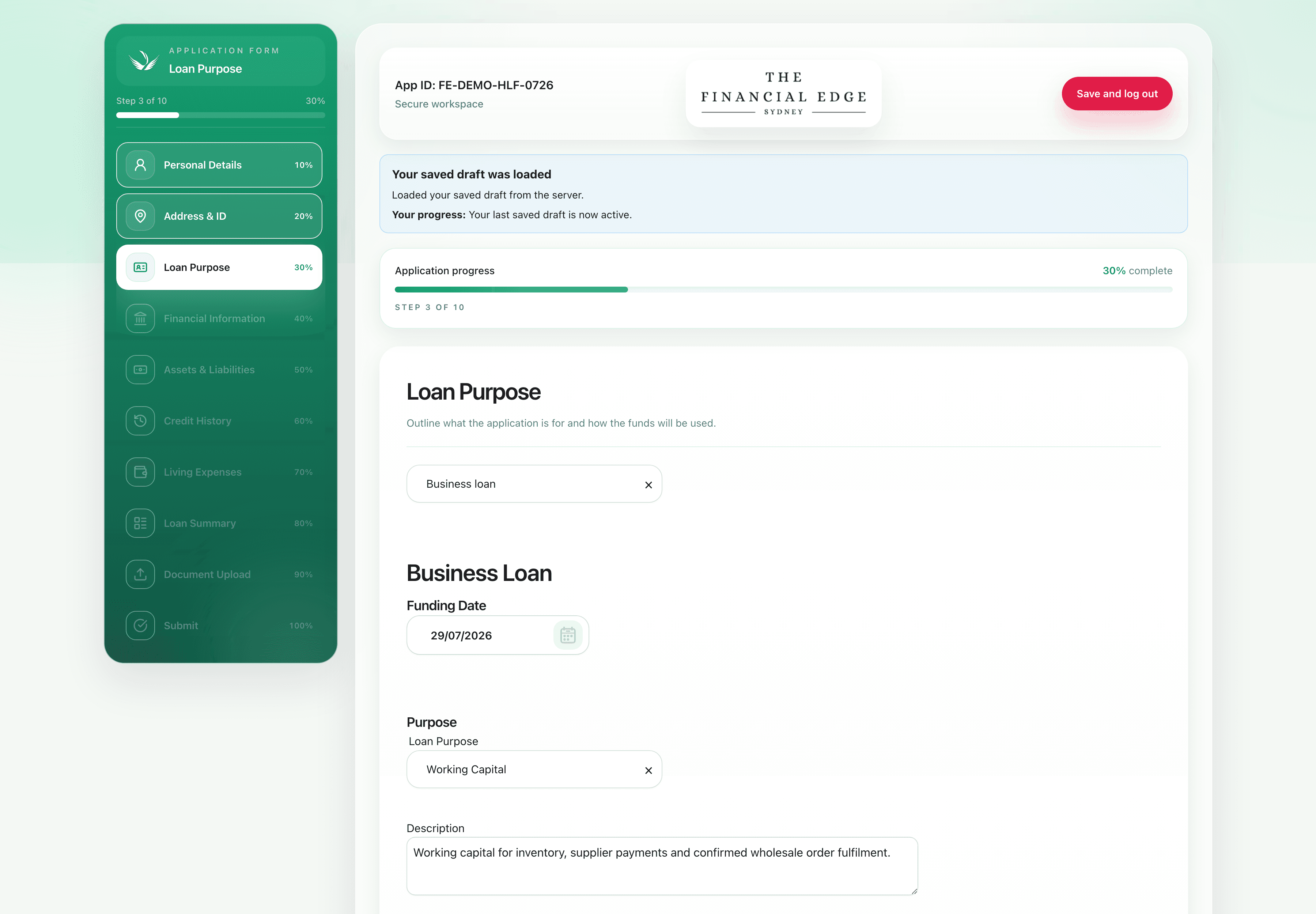Viewport: 1316px width, 914px height.
Task: Click the 'Step 3 of 10' sidebar text
Action: point(141,101)
